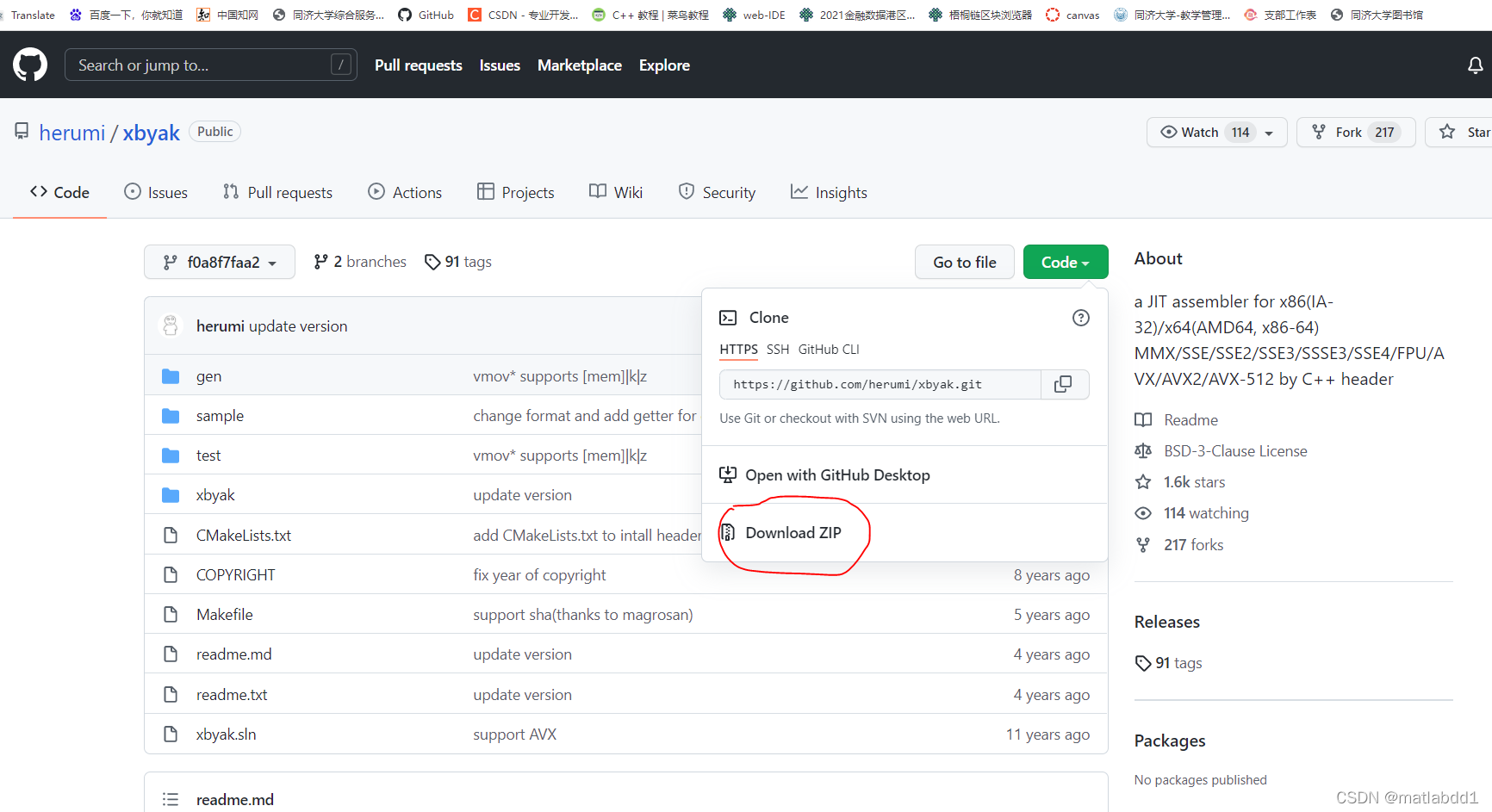
Task: Open the Releases heading link
Action: [x=1167, y=622]
